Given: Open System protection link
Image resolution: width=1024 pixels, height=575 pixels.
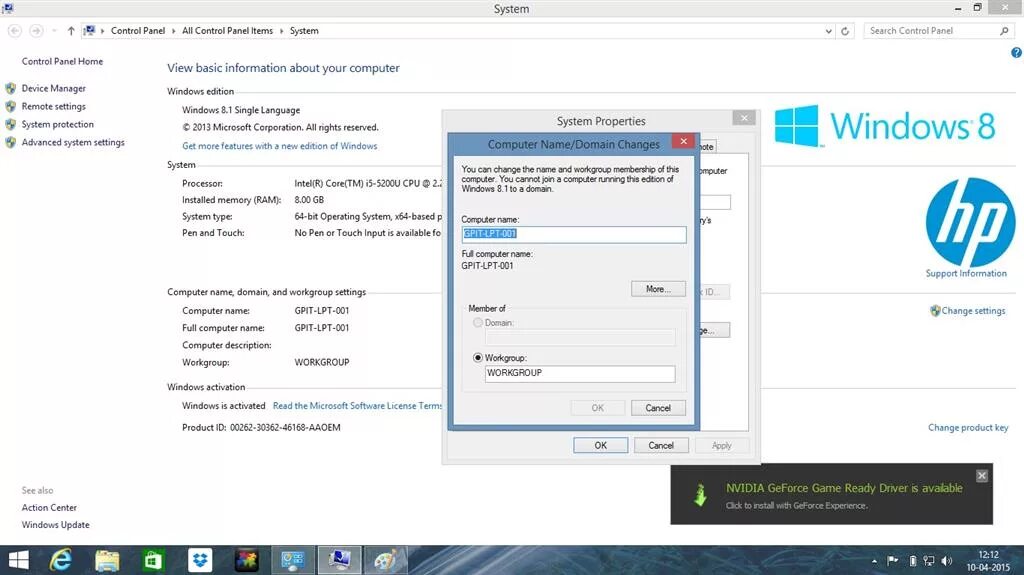Looking at the screenshot, I should [57, 124].
